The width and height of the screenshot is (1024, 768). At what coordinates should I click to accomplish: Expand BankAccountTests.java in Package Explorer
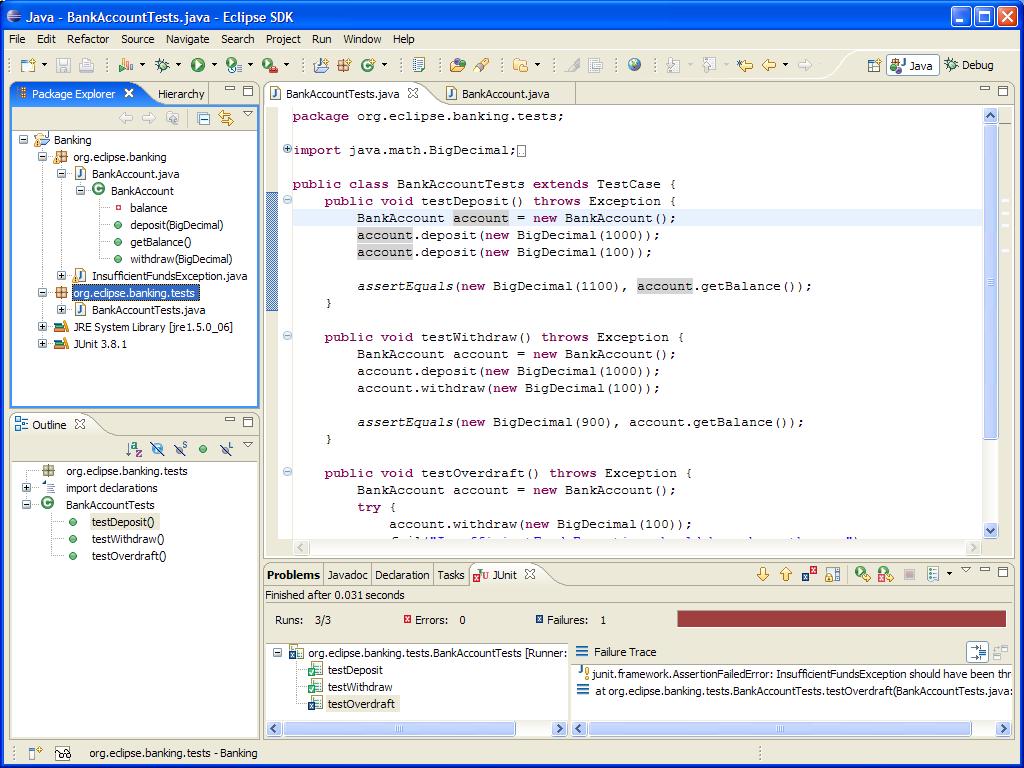point(61,310)
